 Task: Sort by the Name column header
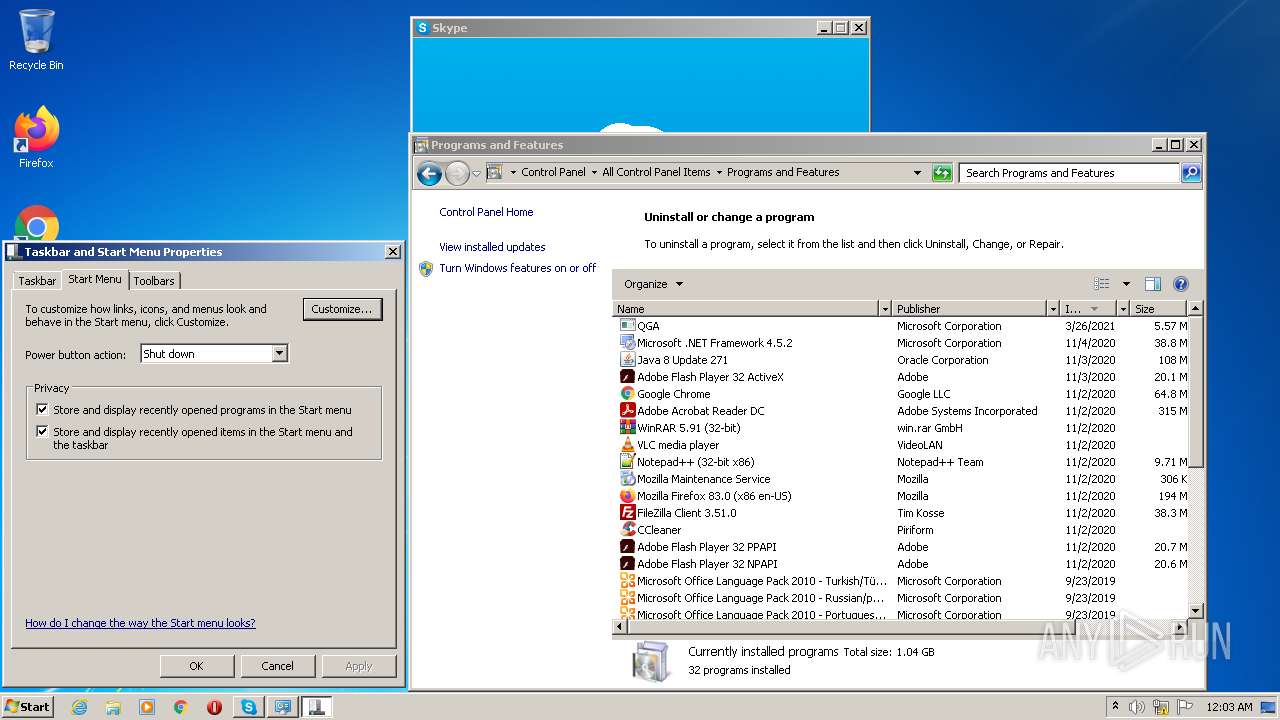coord(745,309)
